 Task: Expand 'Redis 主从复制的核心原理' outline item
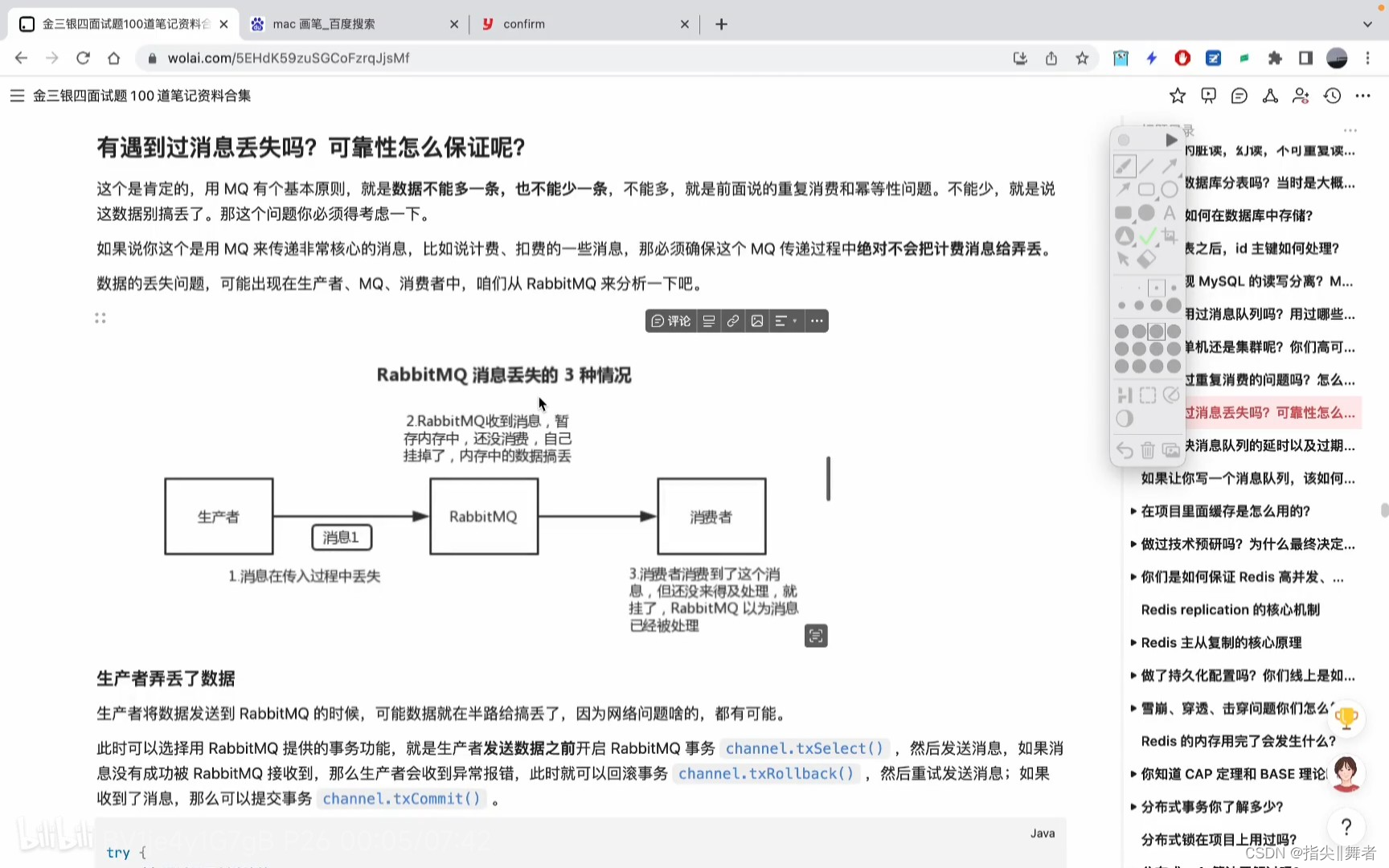(1133, 642)
